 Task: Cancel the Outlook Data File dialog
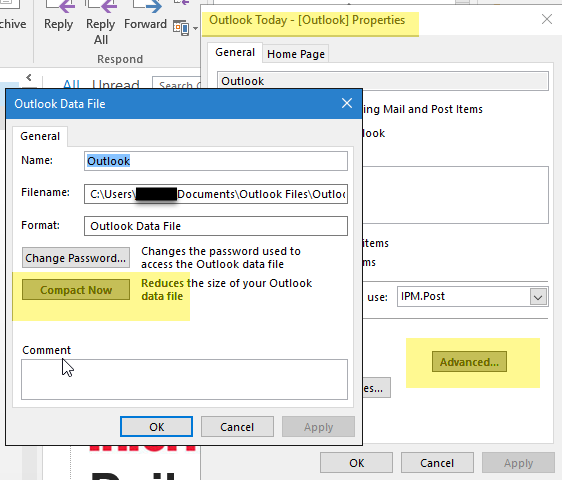(237, 427)
